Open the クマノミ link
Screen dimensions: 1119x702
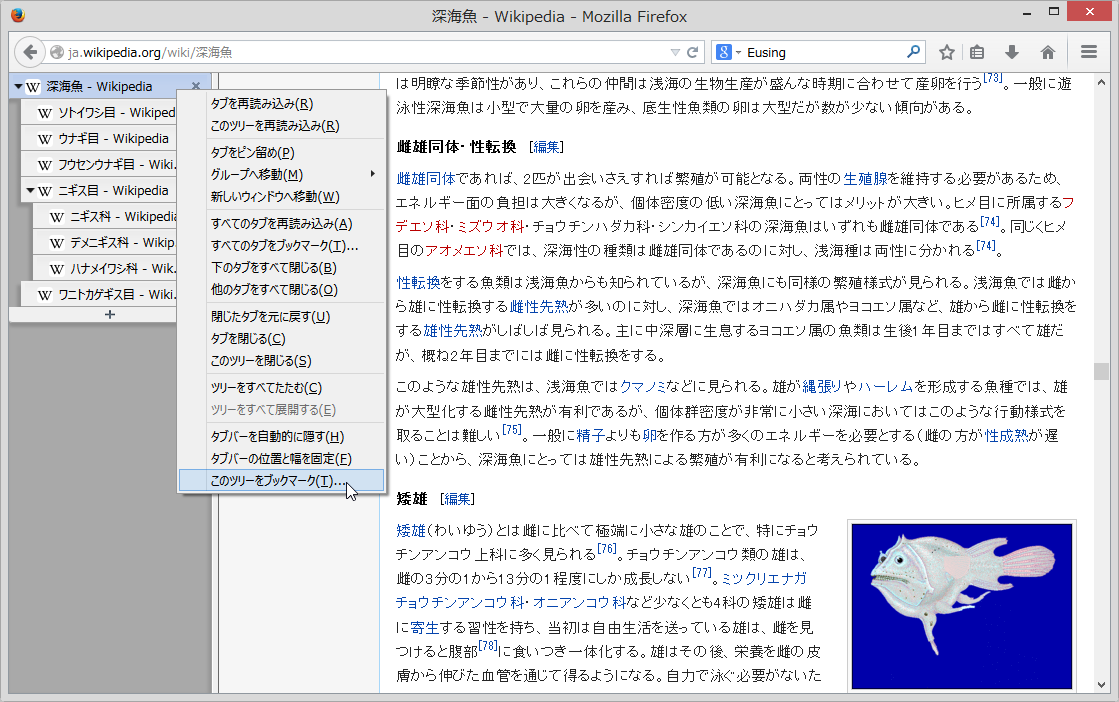coord(642,387)
